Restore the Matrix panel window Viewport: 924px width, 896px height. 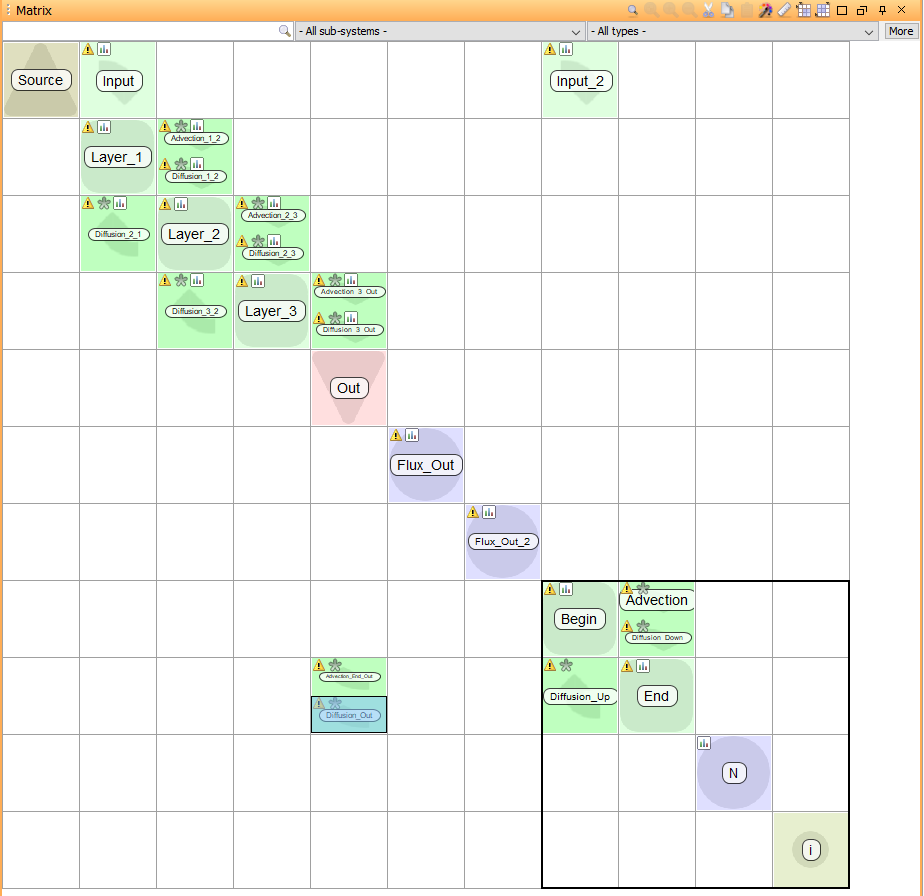pyautogui.click(x=862, y=10)
